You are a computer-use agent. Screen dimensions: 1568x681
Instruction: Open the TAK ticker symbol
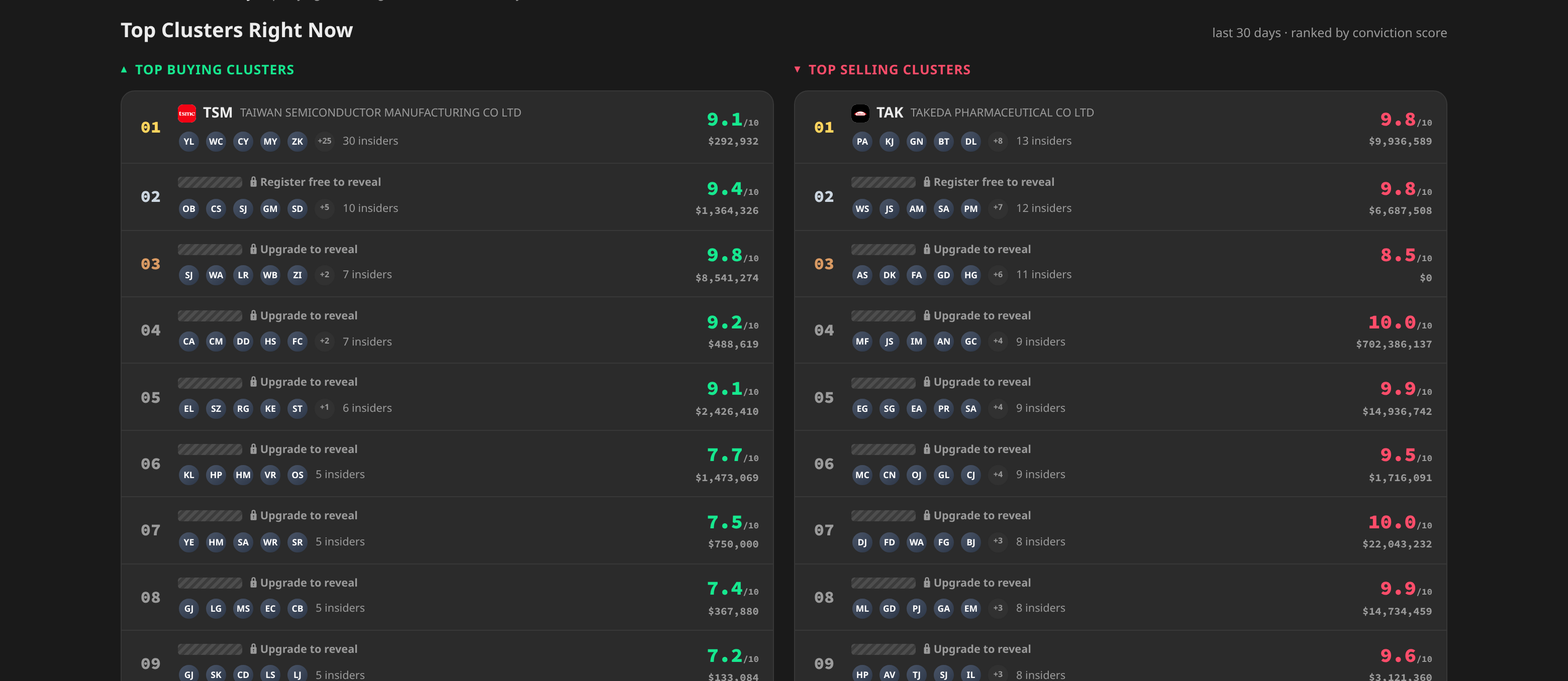pos(890,112)
